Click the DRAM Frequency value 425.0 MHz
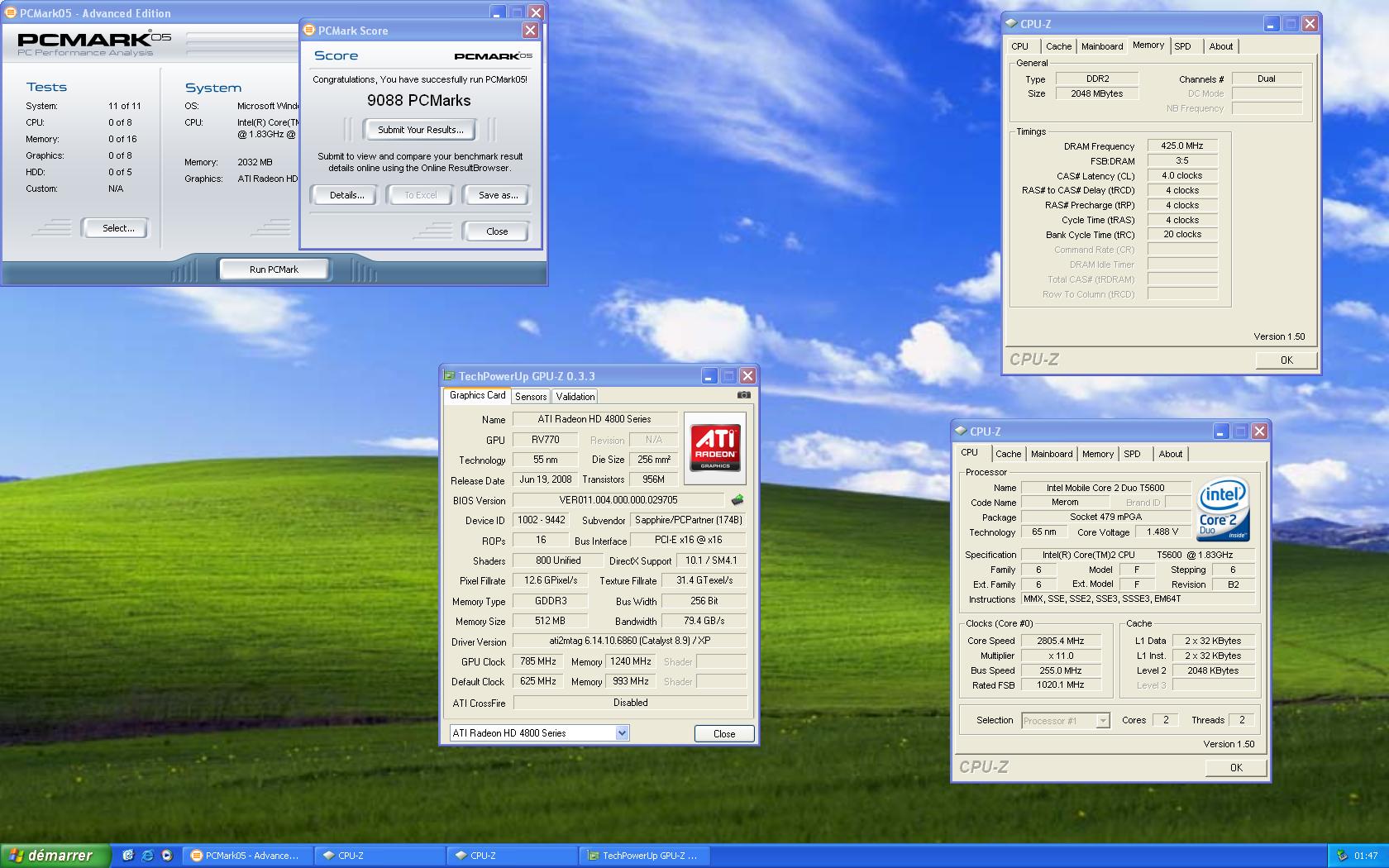Viewport: 1389px width, 868px height. pos(1182,146)
